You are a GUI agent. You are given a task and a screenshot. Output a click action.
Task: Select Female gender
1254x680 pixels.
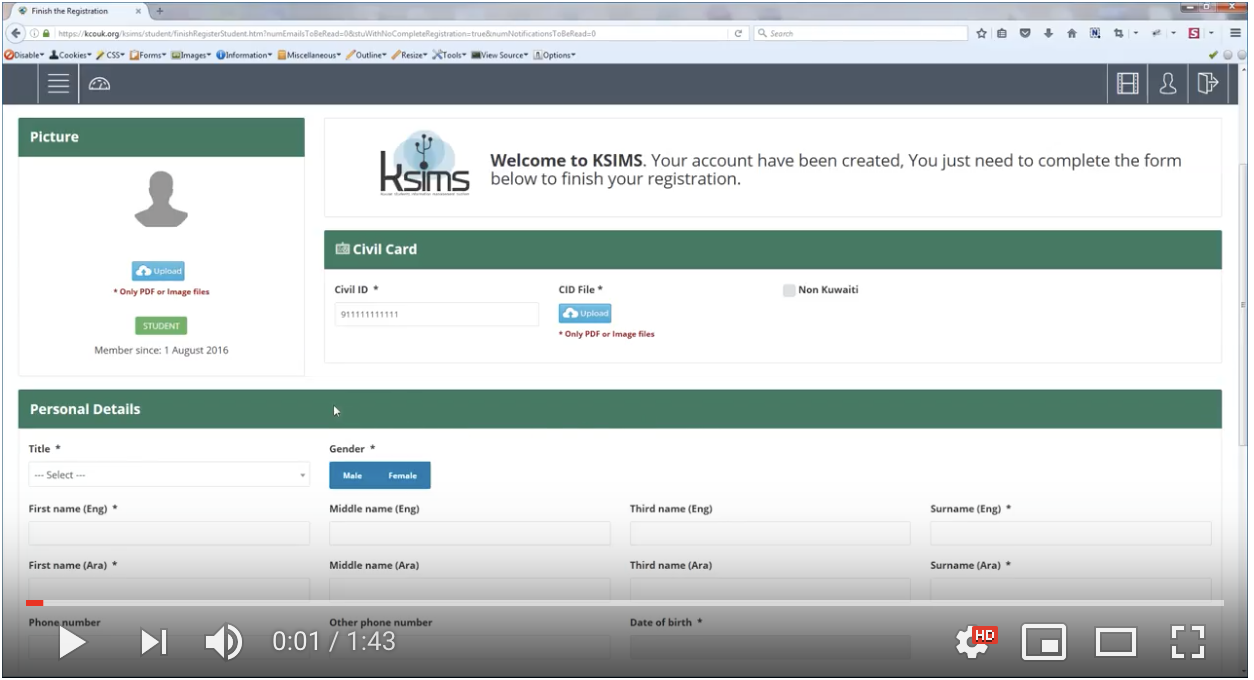(403, 475)
